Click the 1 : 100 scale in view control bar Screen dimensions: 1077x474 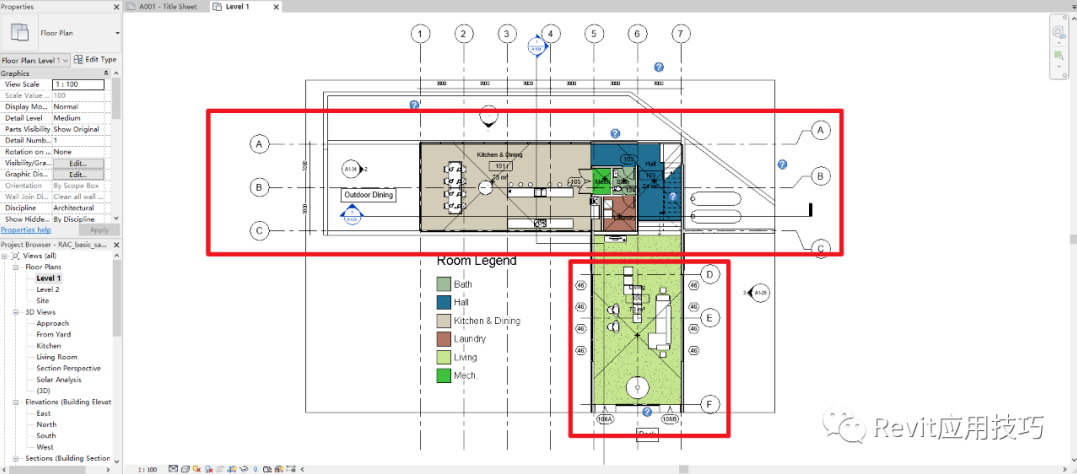(x=148, y=469)
